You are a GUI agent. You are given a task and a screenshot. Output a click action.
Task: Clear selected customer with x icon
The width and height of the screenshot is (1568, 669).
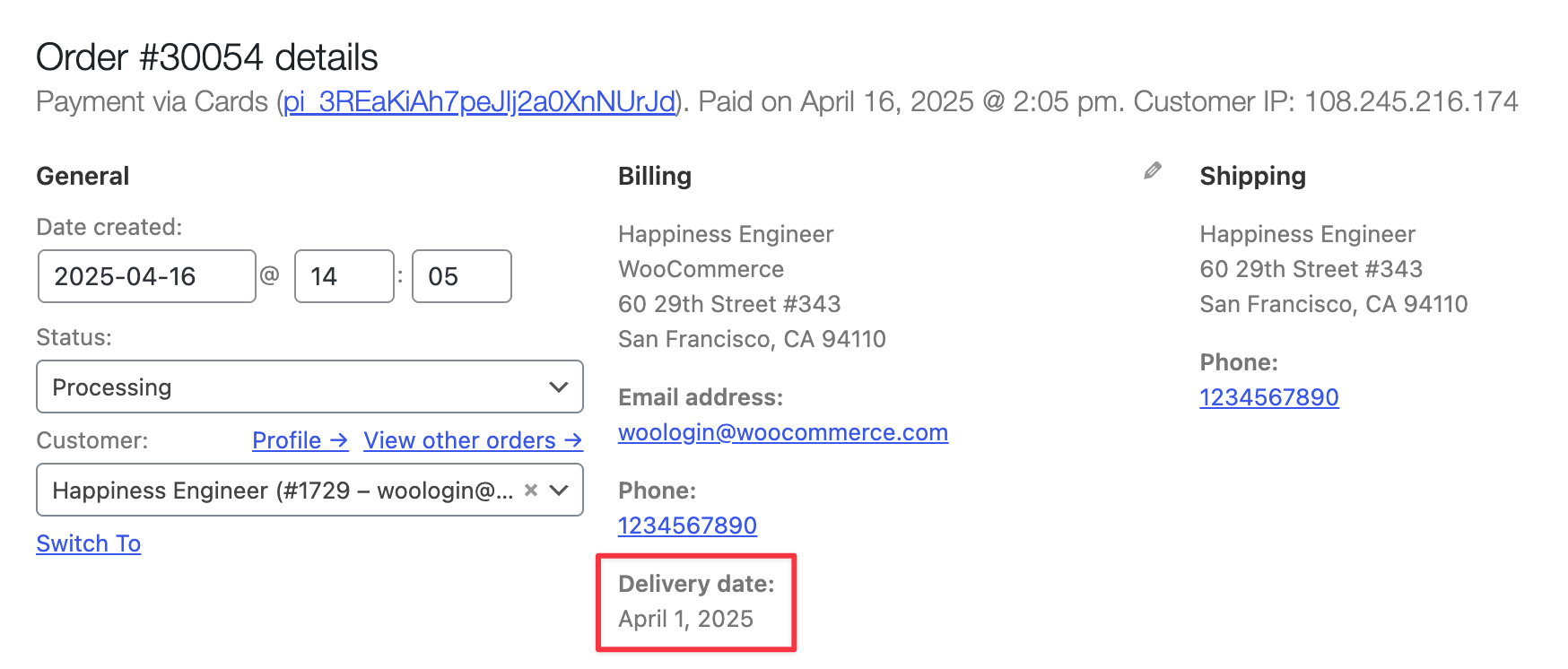click(531, 490)
